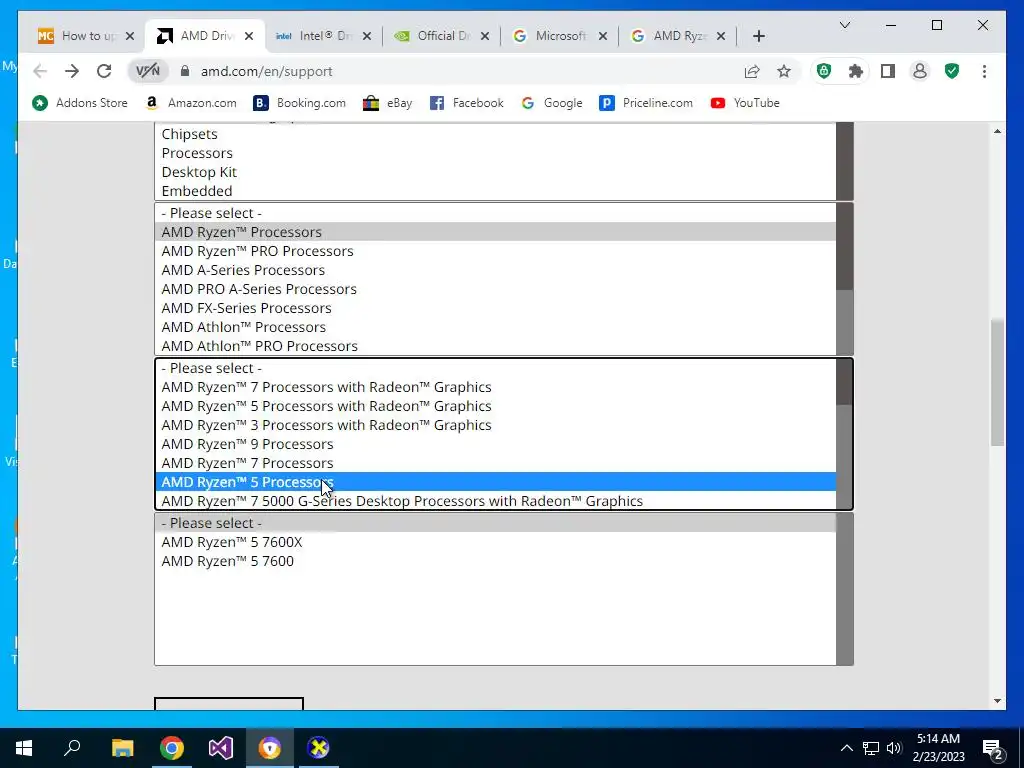Close the AMD Drivers tab
This screenshot has width=1024, height=768.
click(x=249, y=36)
